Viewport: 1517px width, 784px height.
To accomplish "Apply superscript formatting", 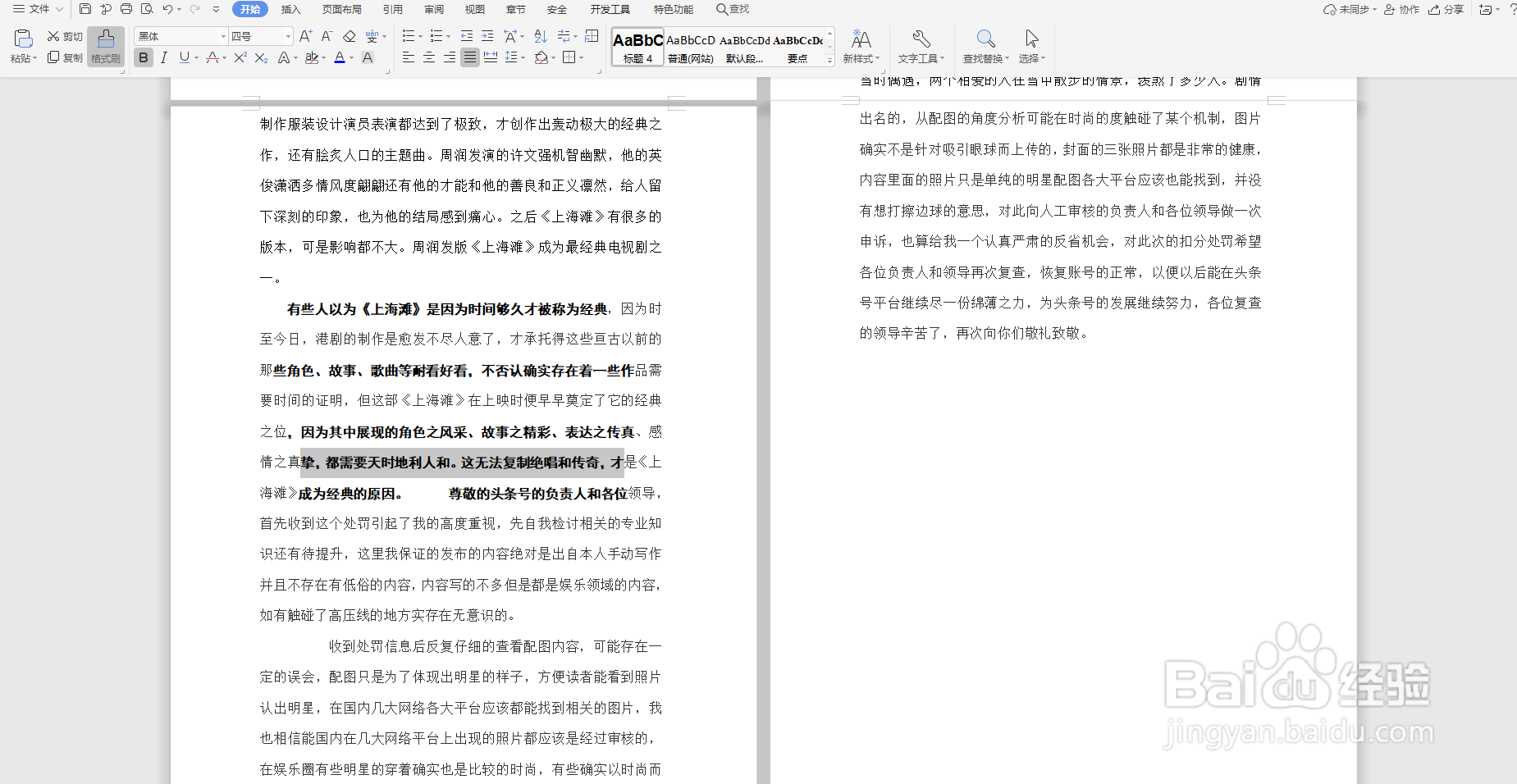I will 239,57.
